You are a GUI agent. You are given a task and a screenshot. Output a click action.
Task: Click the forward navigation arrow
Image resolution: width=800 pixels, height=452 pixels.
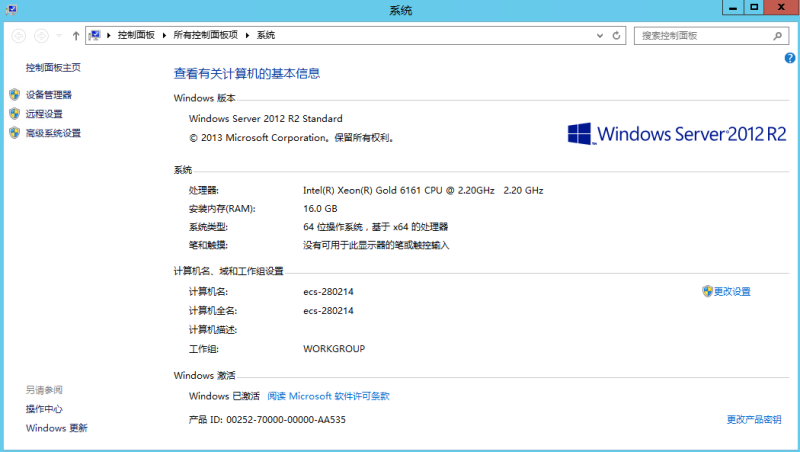point(41,35)
